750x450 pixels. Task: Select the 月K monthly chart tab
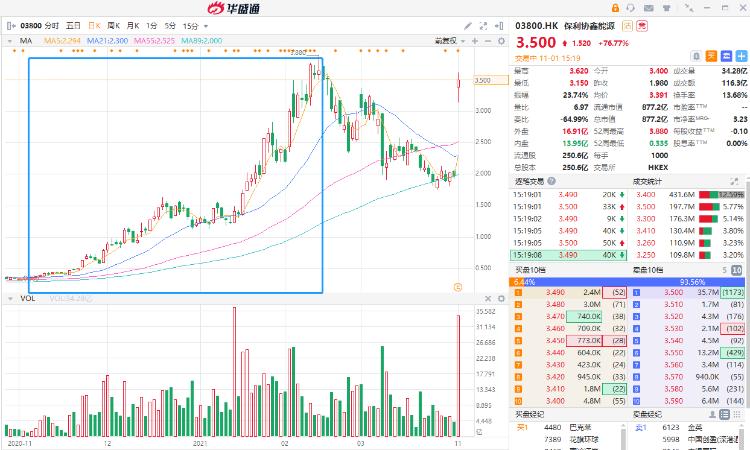132,26
